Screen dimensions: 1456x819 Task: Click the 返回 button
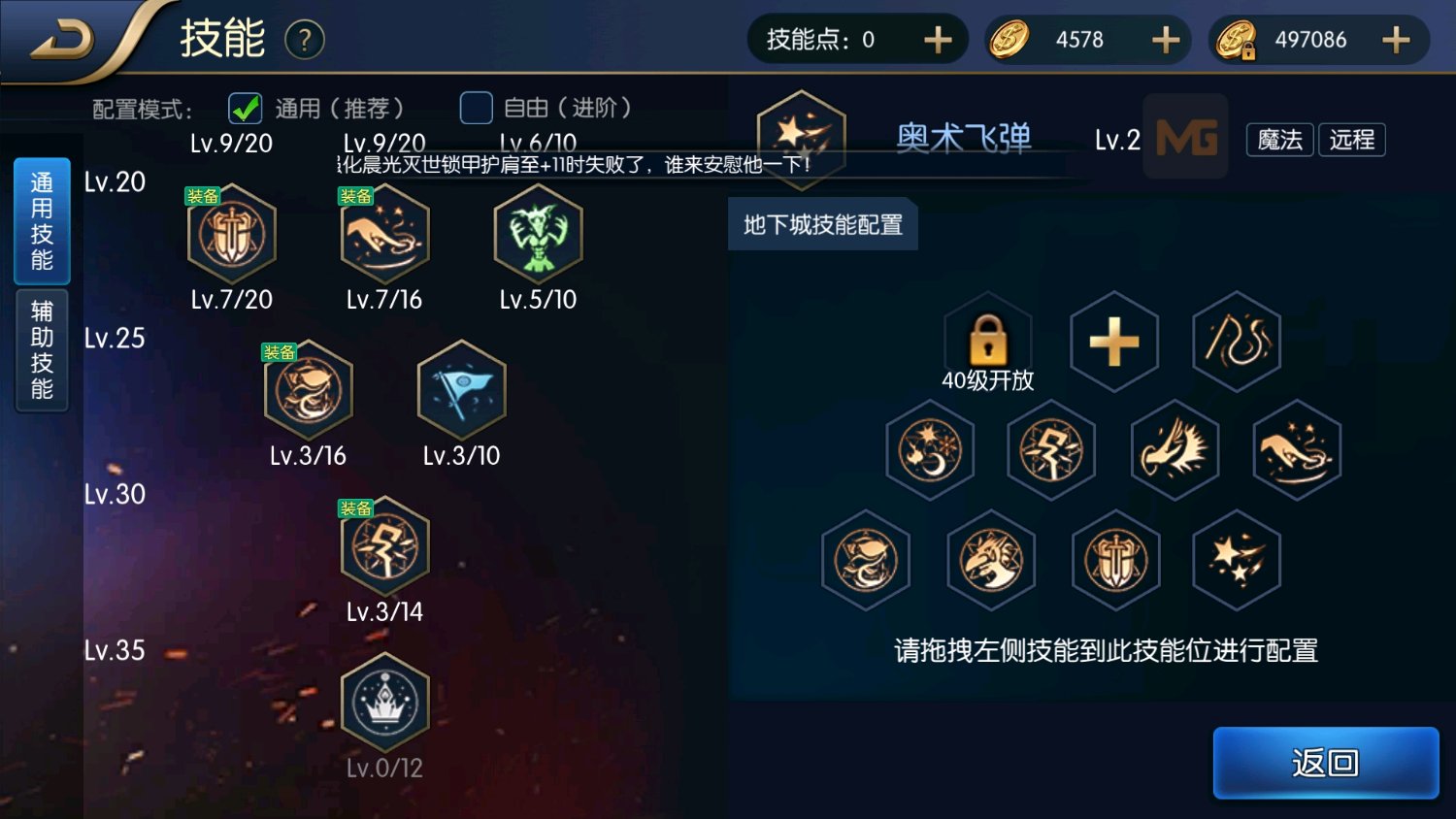click(1326, 763)
